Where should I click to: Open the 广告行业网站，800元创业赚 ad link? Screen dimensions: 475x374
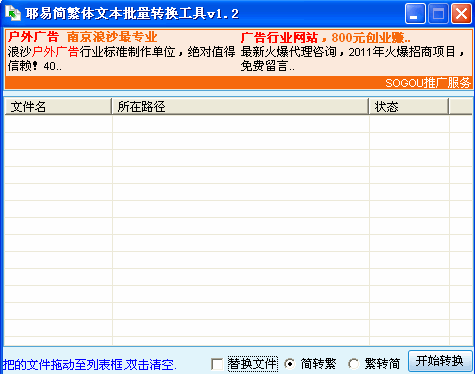[x=325, y=38]
